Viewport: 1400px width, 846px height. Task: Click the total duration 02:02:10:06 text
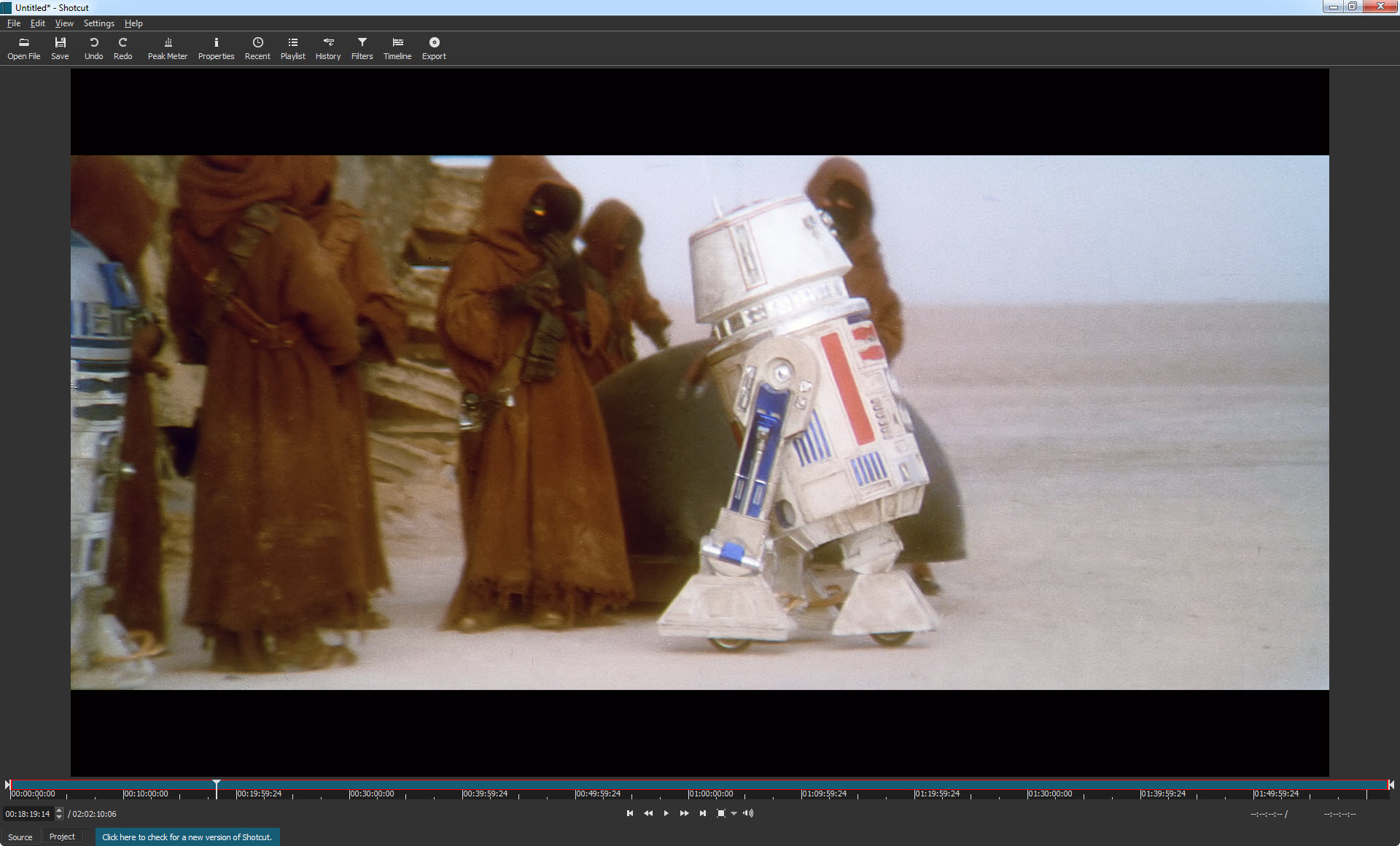coord(95,814)
